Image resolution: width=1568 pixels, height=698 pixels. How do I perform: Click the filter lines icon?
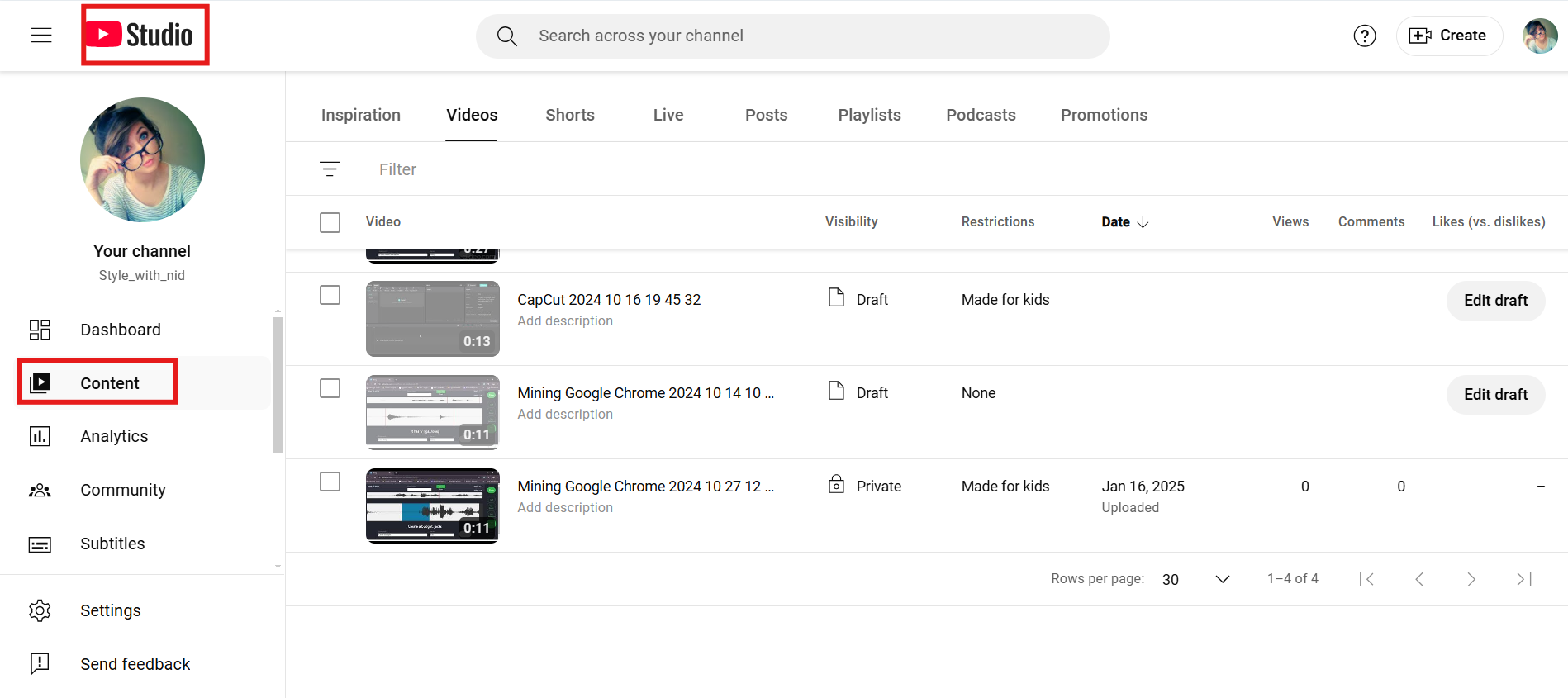pyautogui.click(x=330, y=169)
